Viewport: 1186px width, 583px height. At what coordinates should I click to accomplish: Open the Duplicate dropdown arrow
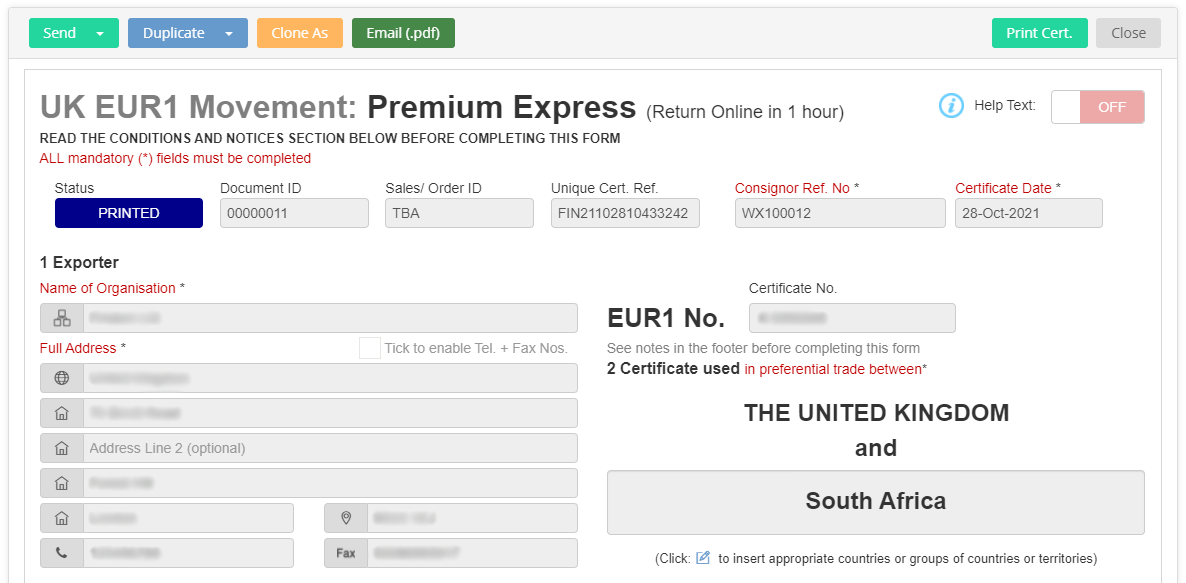click(x=229, y=33)
